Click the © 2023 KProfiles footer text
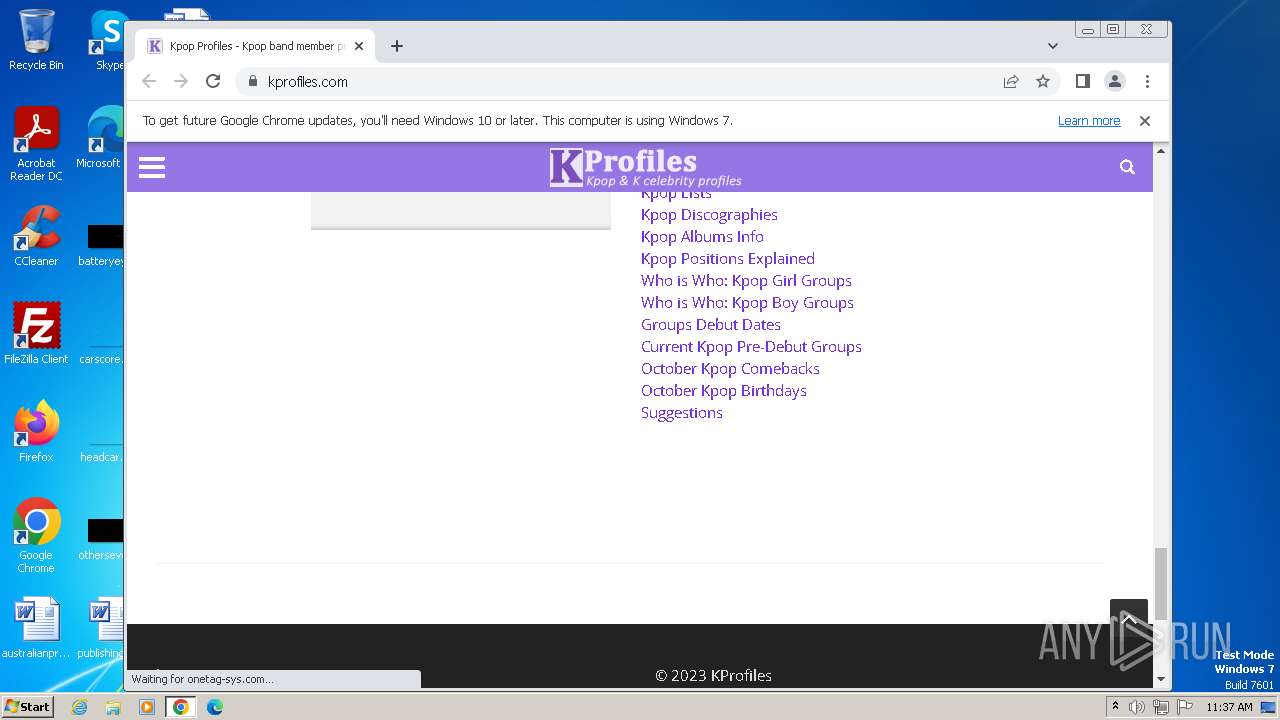The image size is (1280, 720). point(713,675)
